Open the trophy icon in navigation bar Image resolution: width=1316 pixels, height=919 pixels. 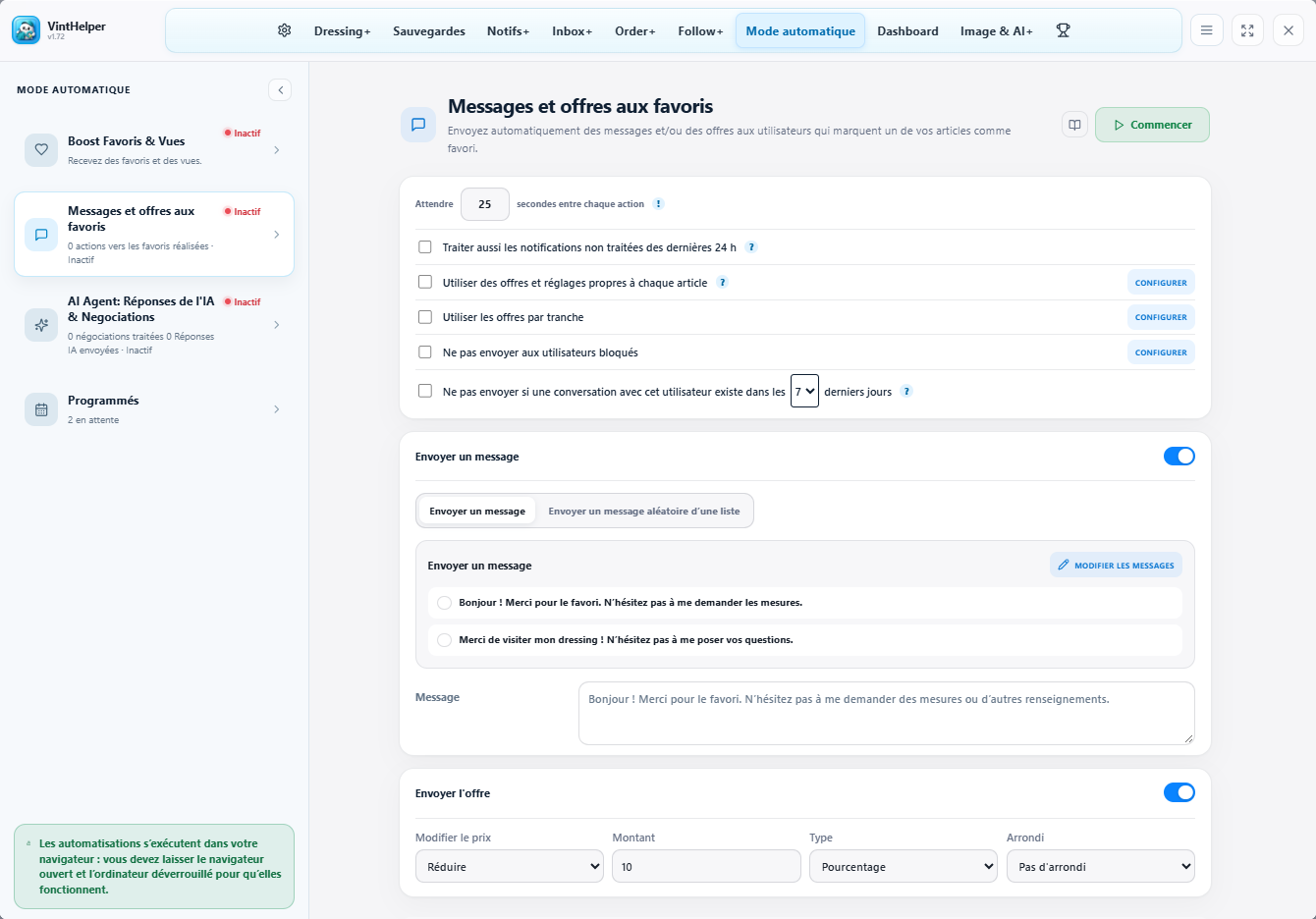pyautogui.click(x=1063, y=30)
